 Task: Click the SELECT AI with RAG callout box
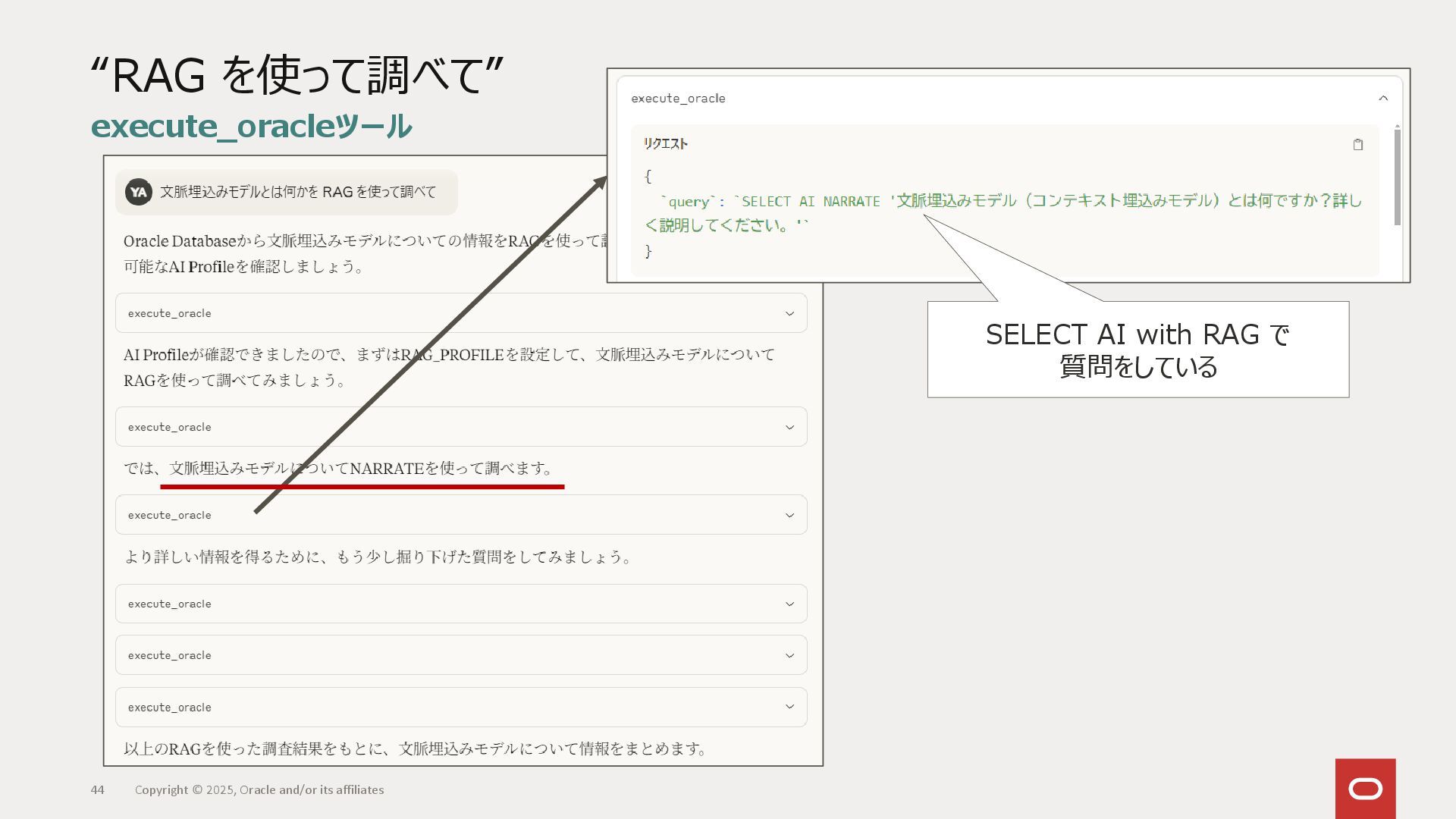pos(1137,350)
